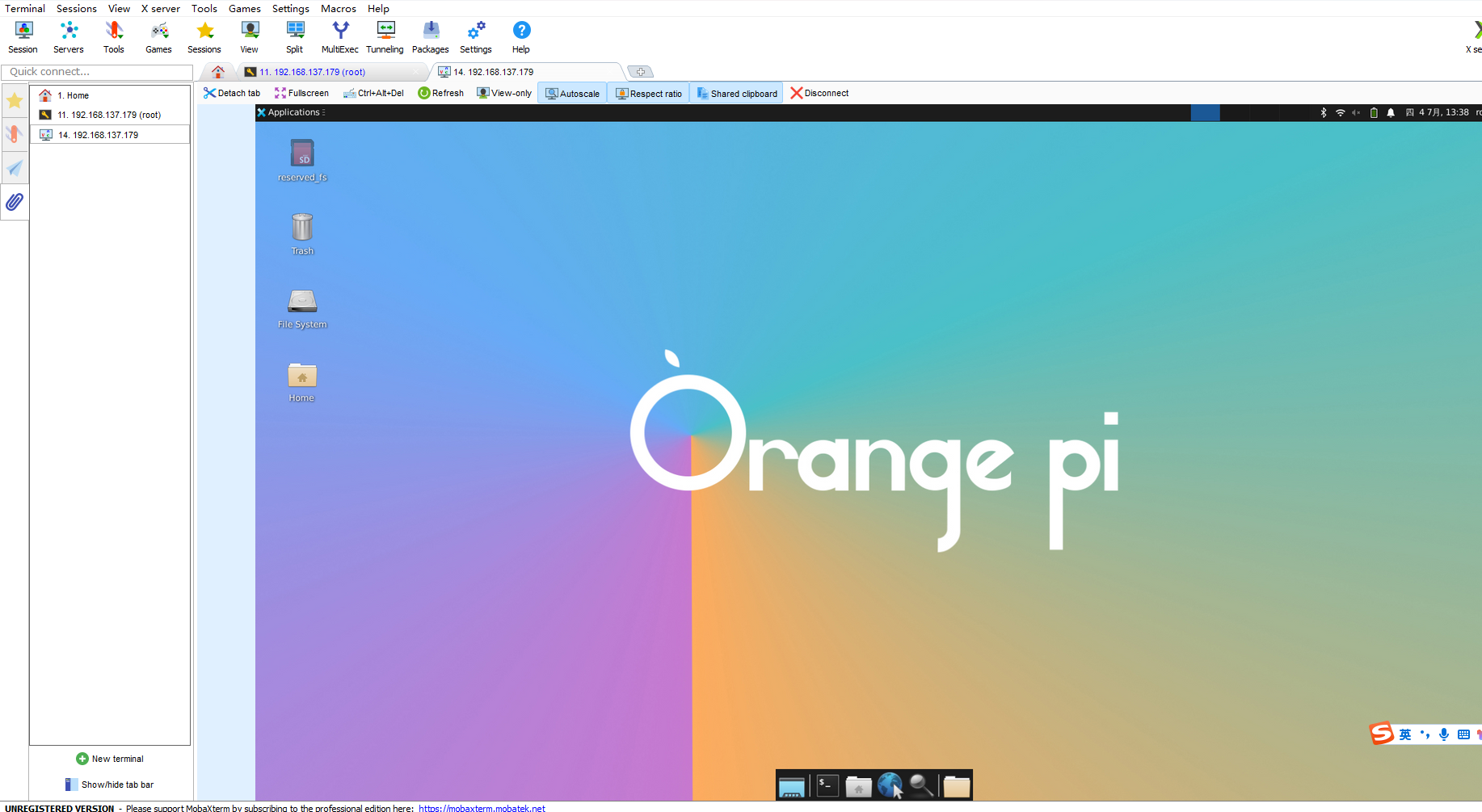Click the Sessions star toolbar icon
The width and height of the screenshot is (1482, 812).
coord(204,37)
